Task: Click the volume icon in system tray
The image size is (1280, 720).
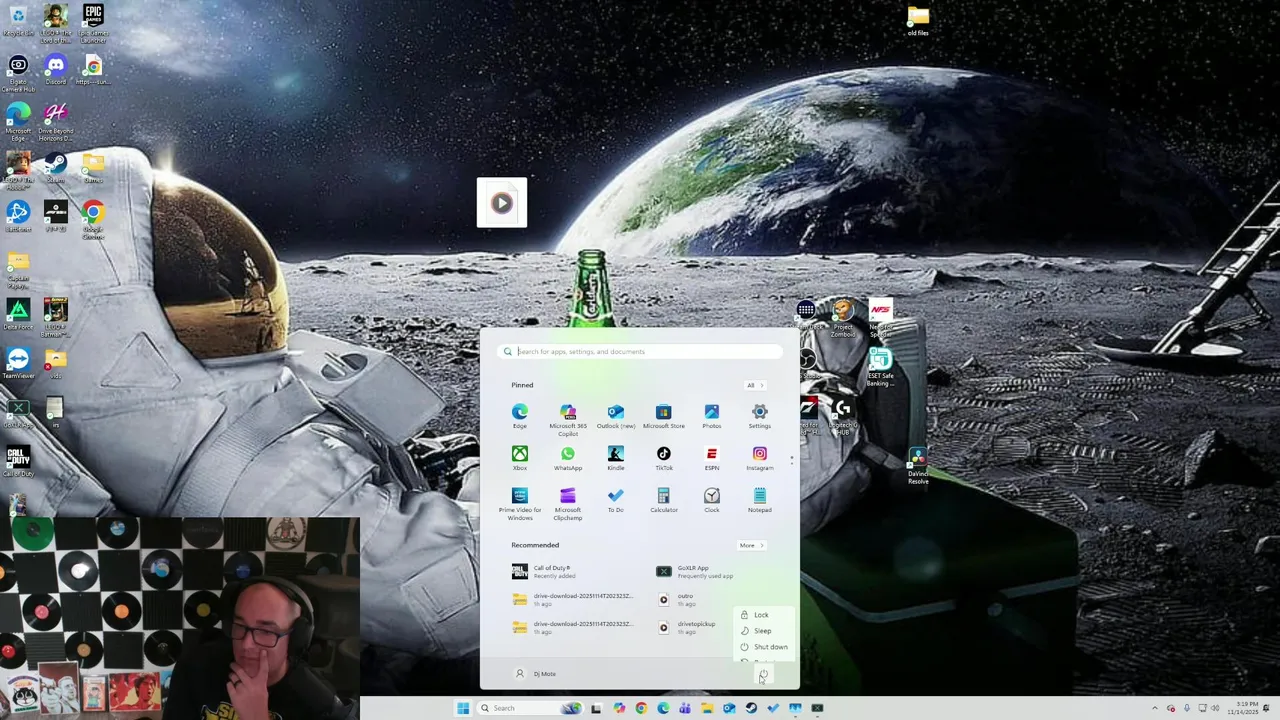Action: tap(1215, 708)
